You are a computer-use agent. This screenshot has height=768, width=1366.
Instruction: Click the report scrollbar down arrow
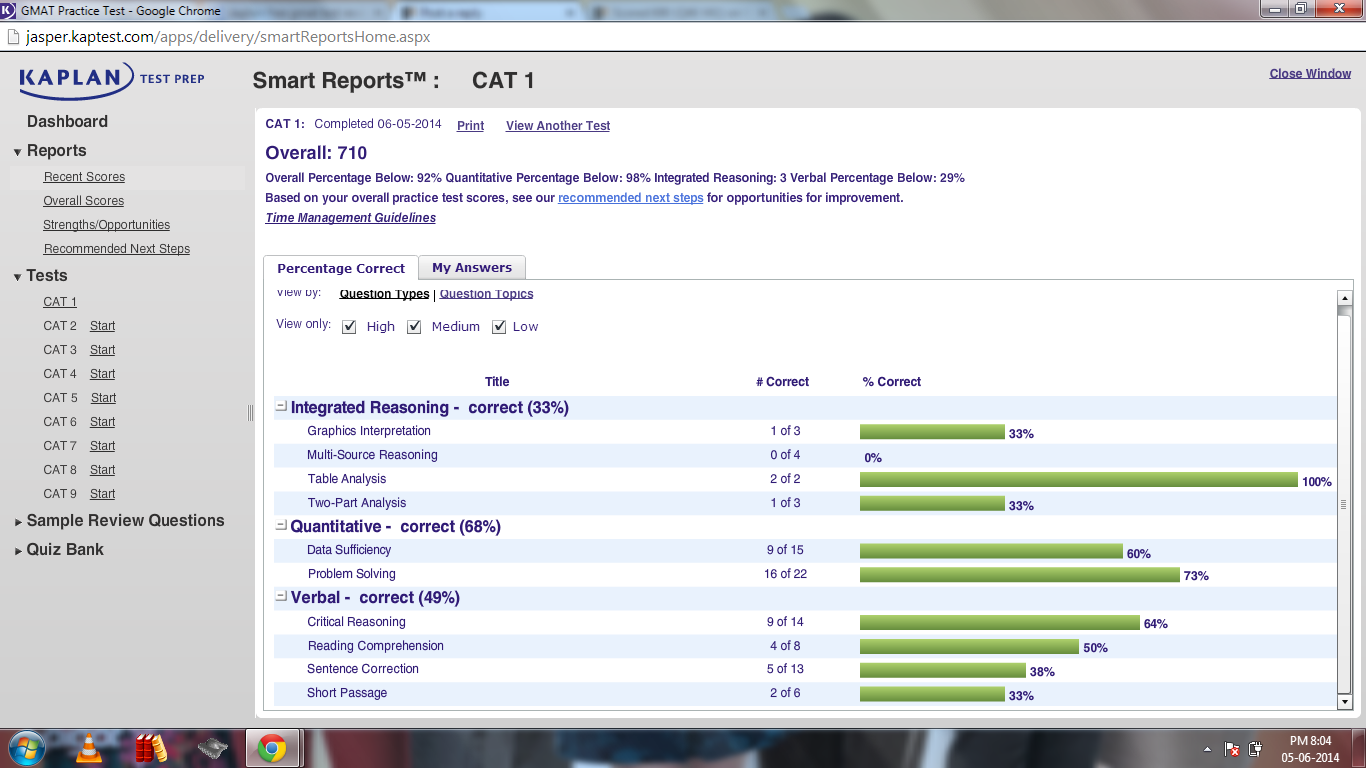(1345, 702)
